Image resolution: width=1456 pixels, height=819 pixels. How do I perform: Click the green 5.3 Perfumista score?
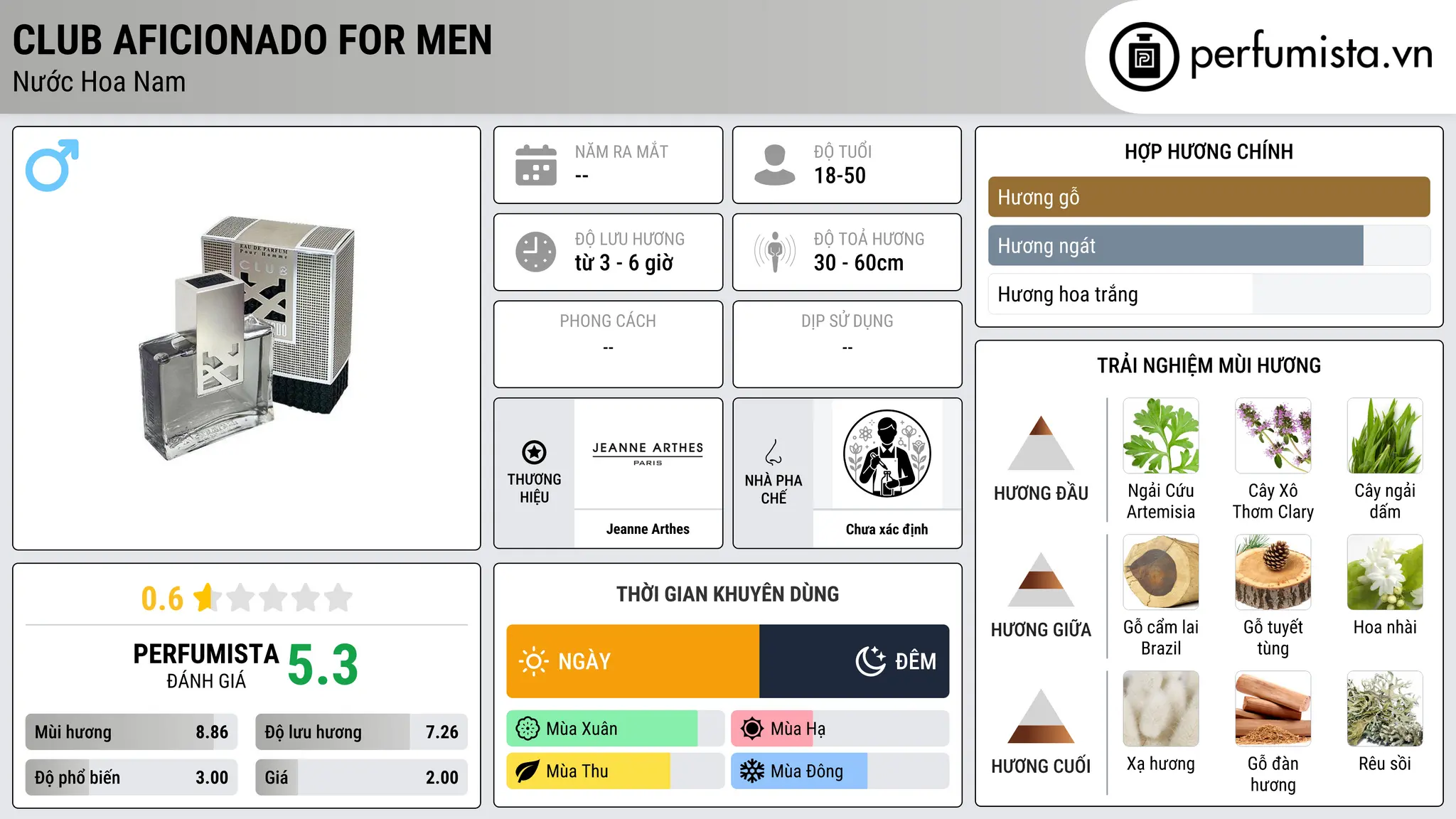(x=323, y=665)
